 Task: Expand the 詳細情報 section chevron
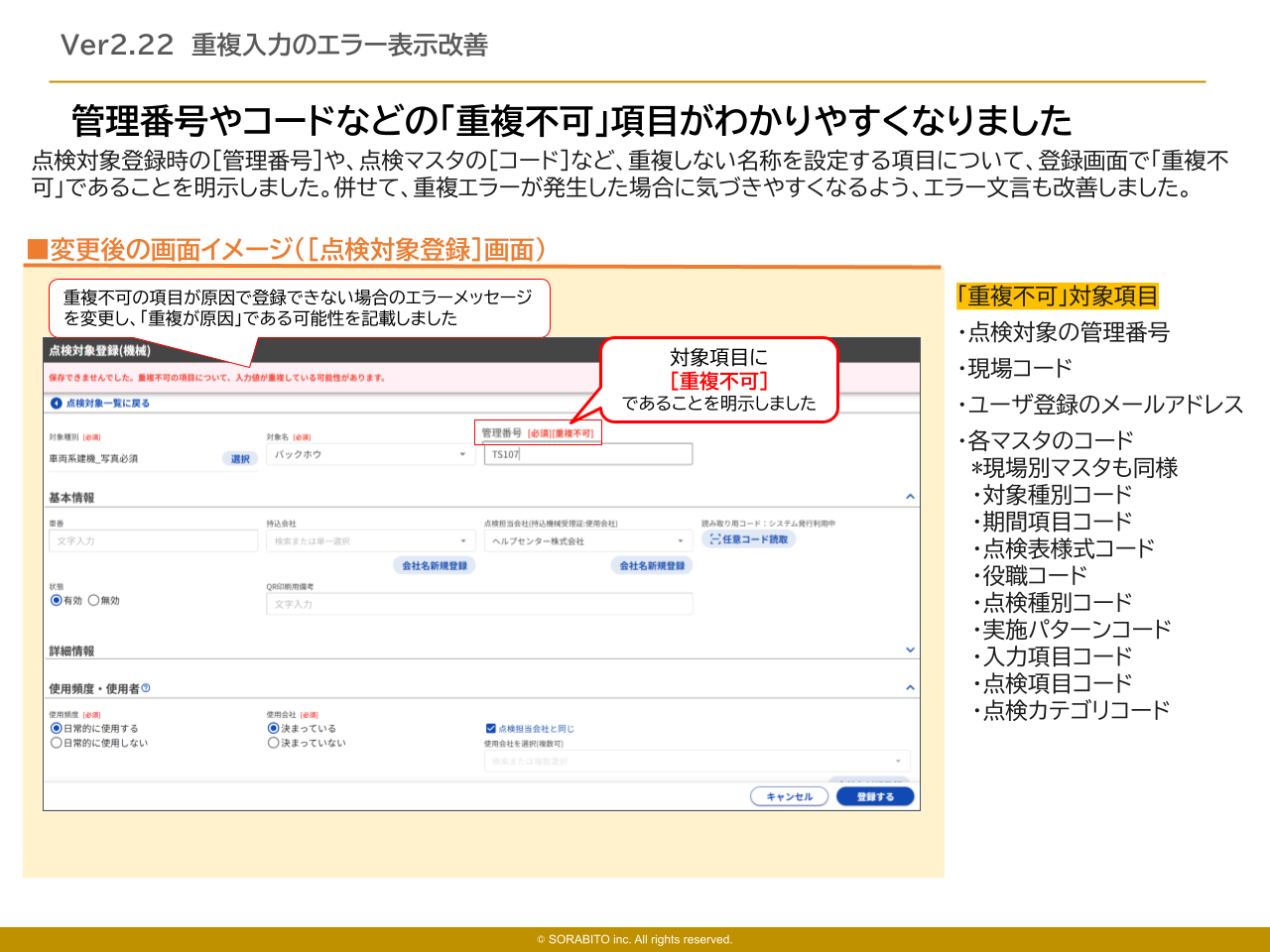pyautogui.click(x=910, y=651)
